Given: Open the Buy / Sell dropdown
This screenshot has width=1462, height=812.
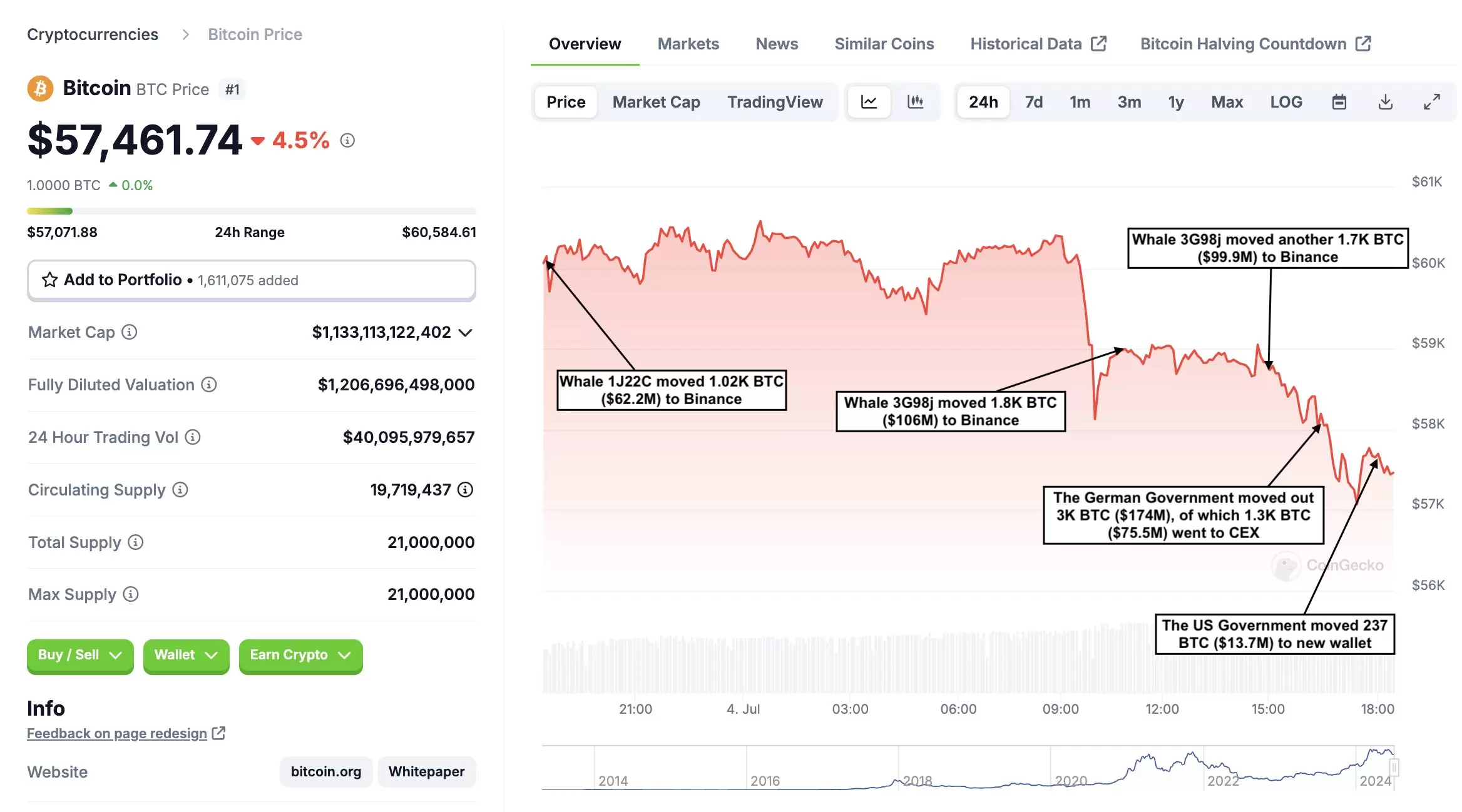Looking at the screenshot, I should click(x=80, y=655).
